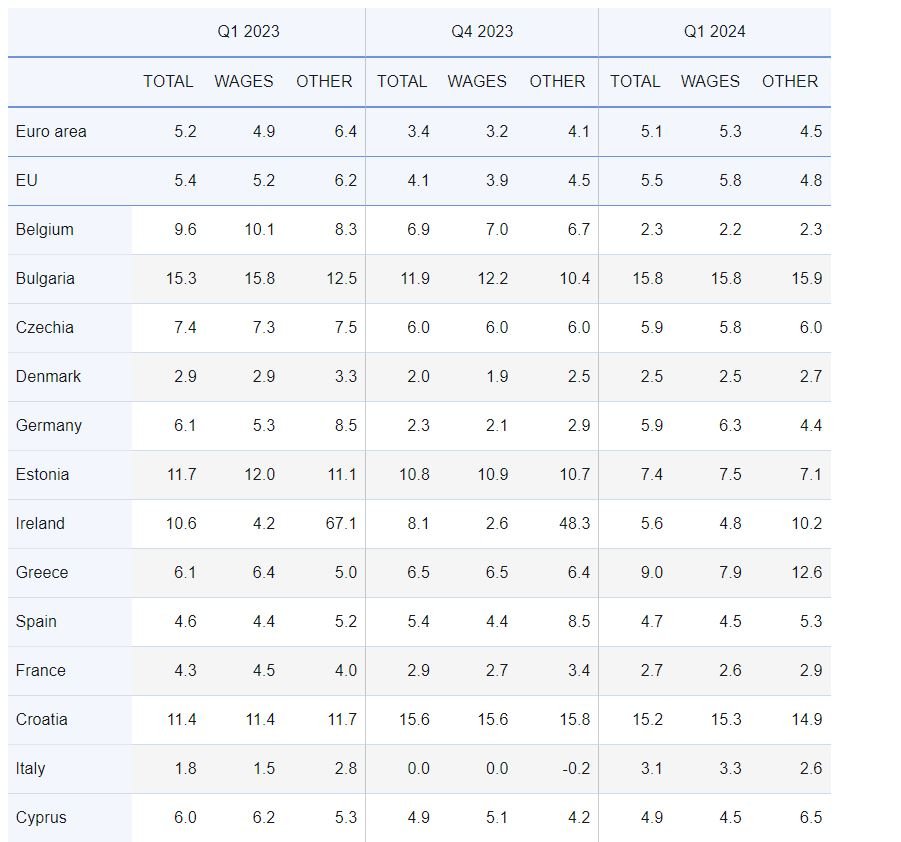Click the Belgium row label
This screenshot has height=842, width=901.
(45, 229)
